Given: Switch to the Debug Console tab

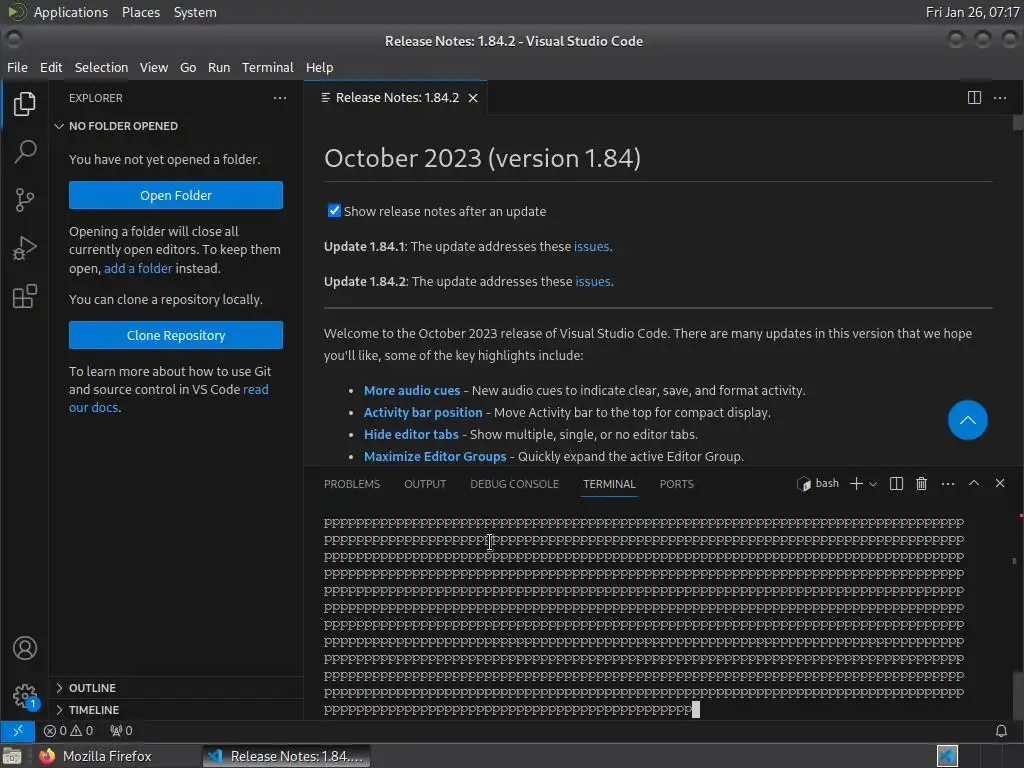Looking at the screenshot, I should point(514,484).
